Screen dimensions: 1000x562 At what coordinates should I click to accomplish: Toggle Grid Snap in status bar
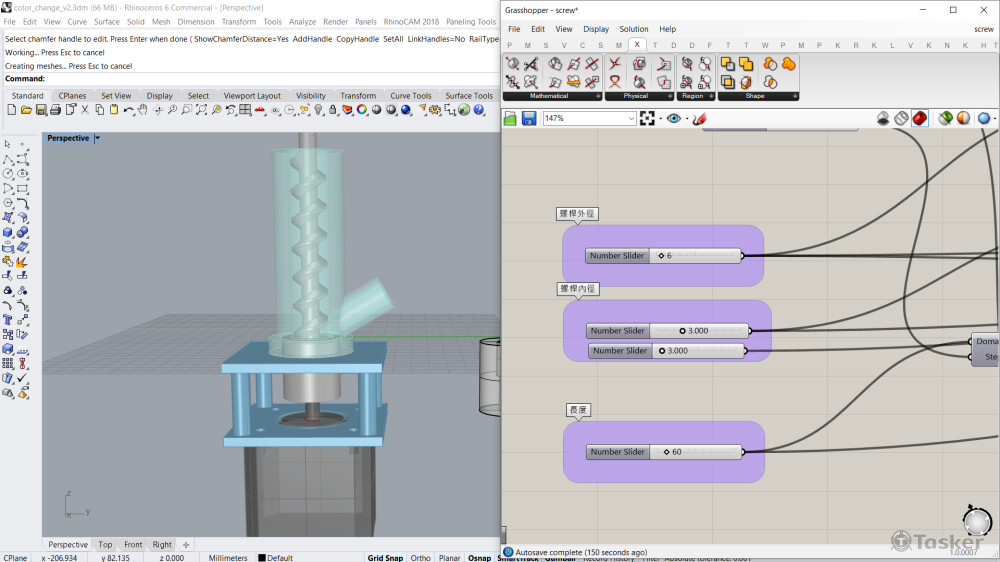point(384,558)
